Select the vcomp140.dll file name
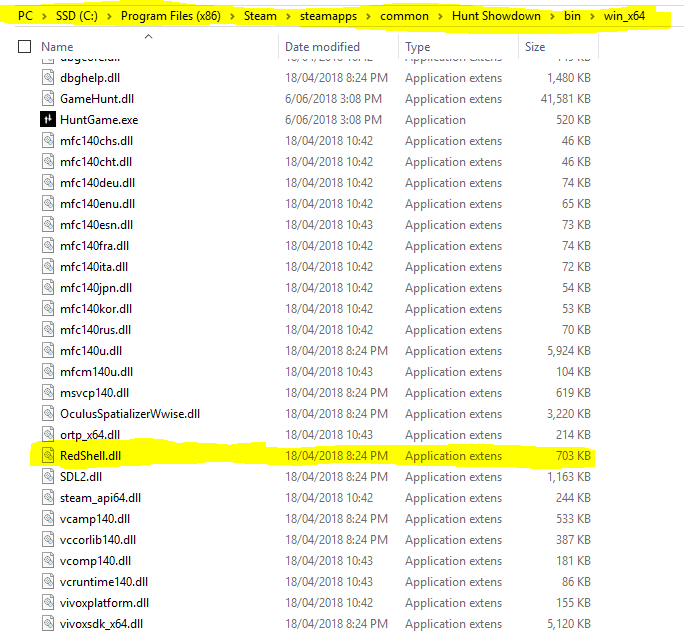 point(96,561)
